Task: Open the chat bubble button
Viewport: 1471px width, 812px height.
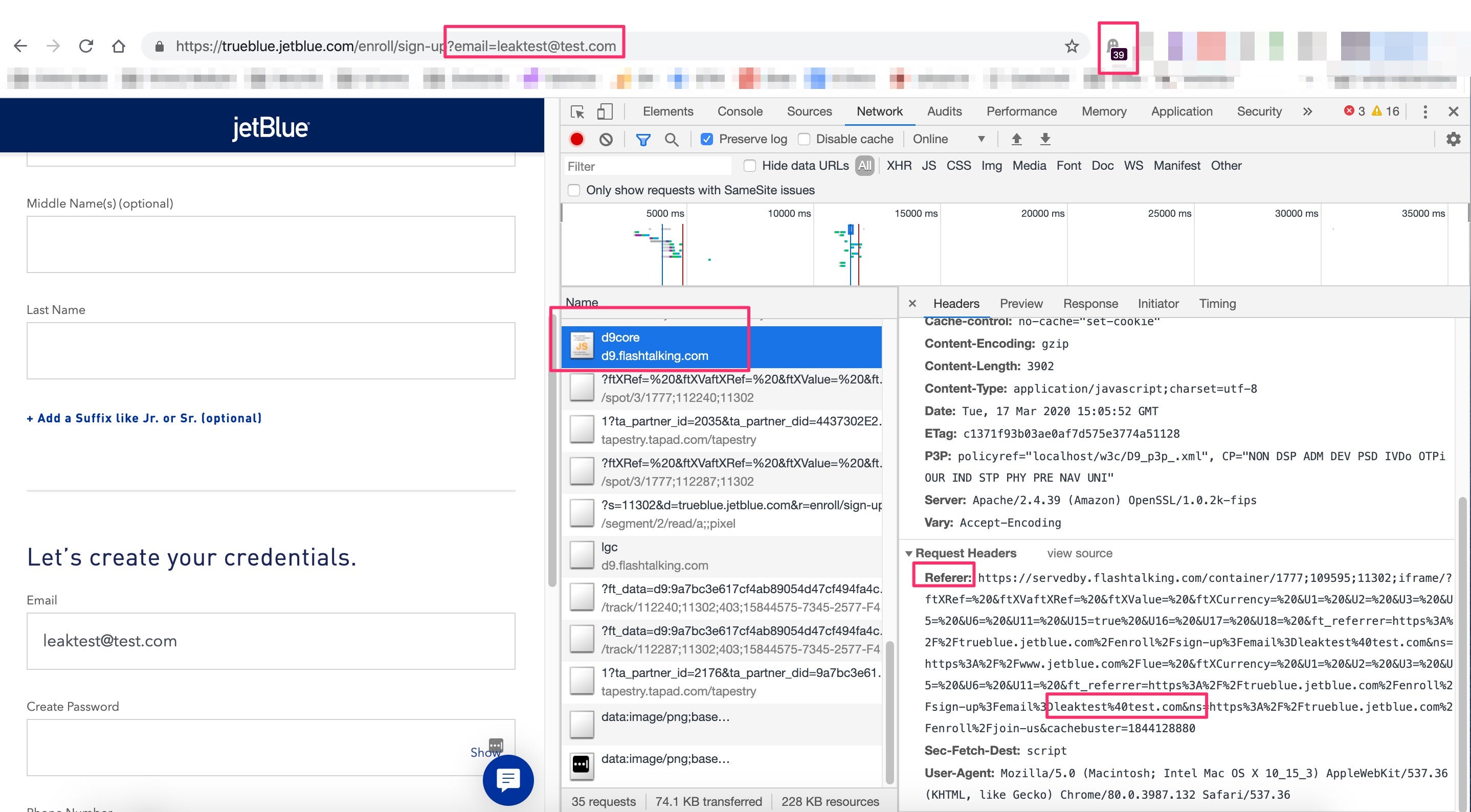Action: pyautogui.click(x=508, y=779)
